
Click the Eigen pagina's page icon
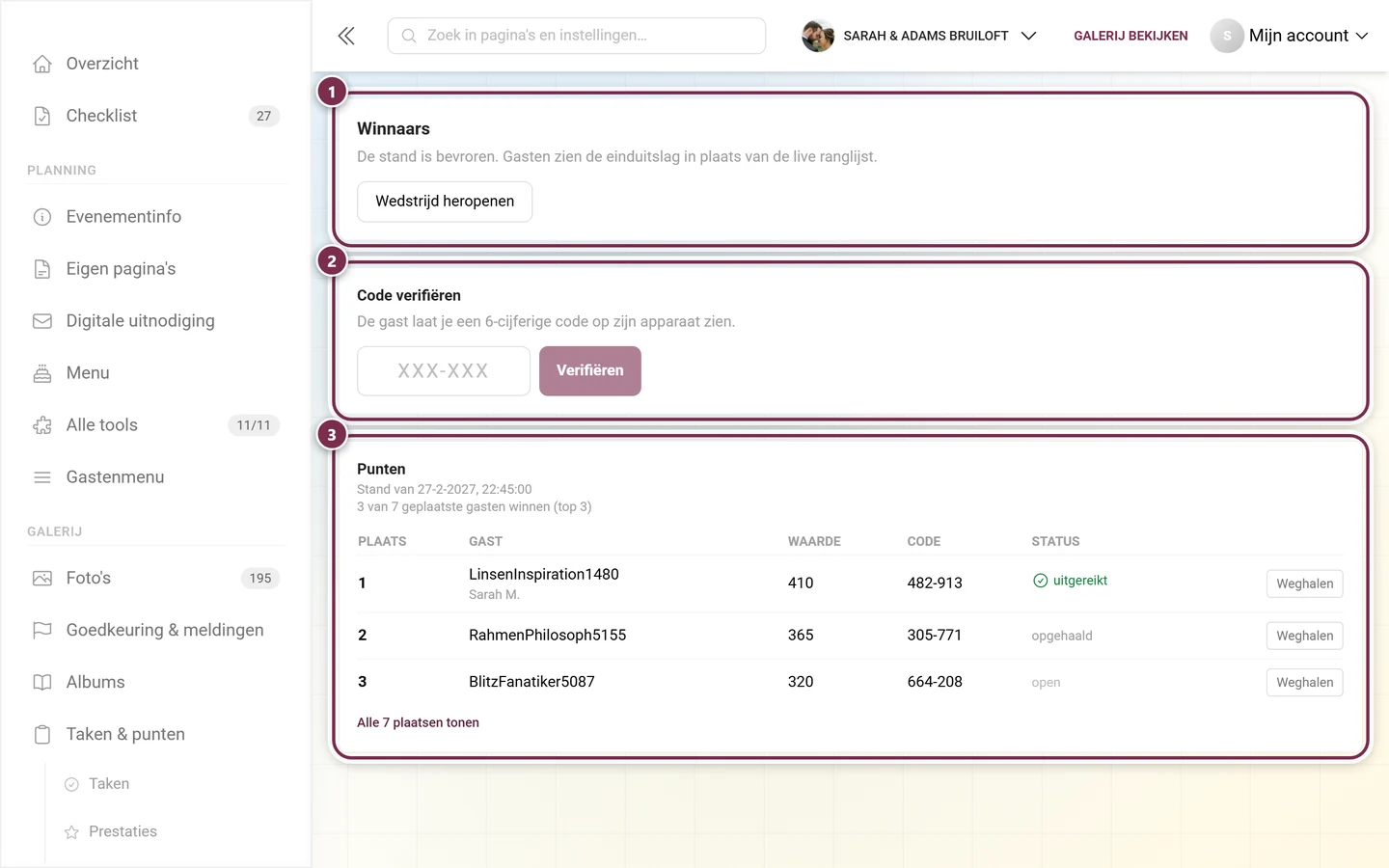tap(42, 269)
